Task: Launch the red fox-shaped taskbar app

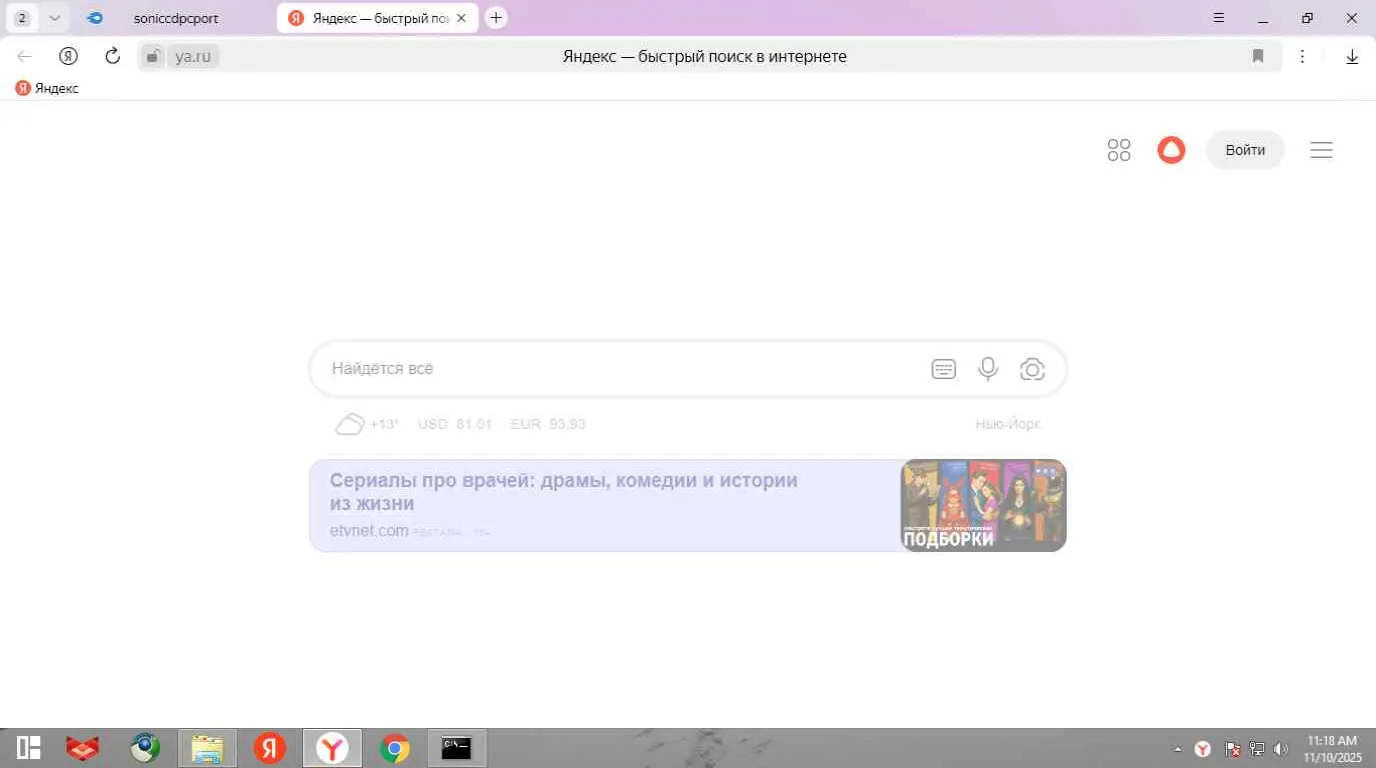Action: [x=83, y=748]
